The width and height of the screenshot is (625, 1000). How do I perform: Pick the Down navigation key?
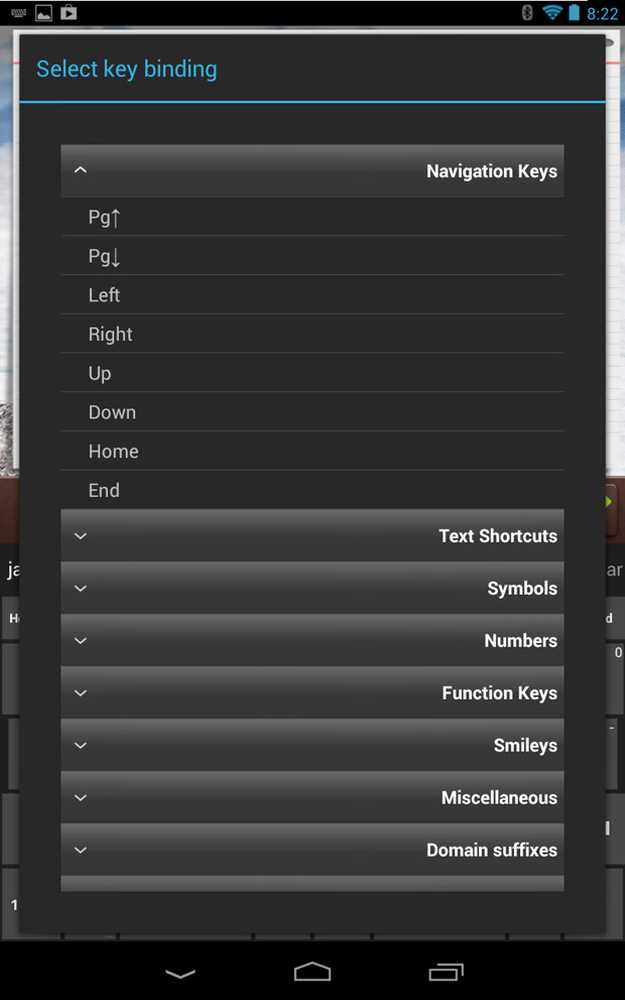312,411
